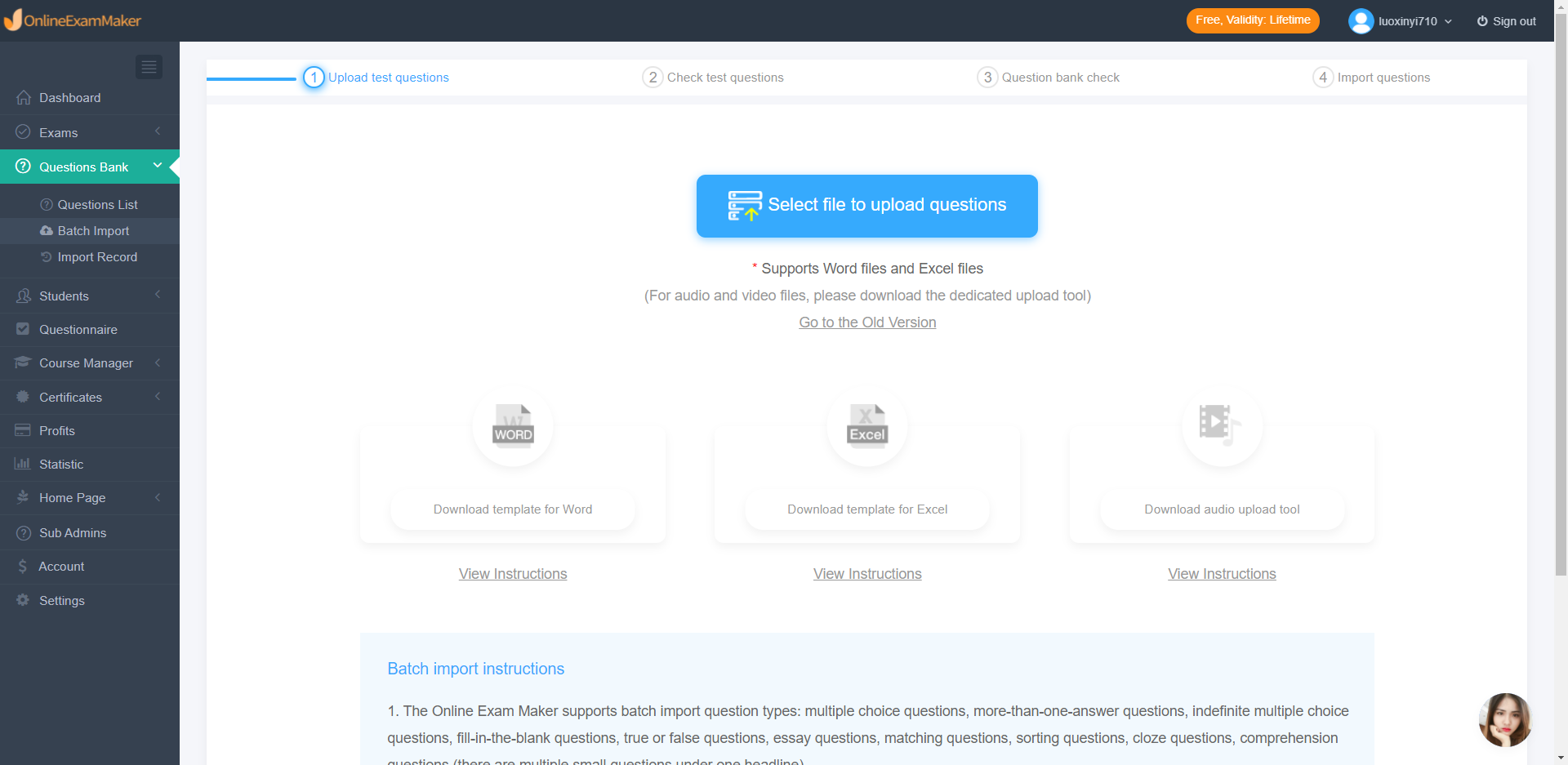Open the chat support avatar
The height and width of the screenshot is (765, 1568).
1504,719
